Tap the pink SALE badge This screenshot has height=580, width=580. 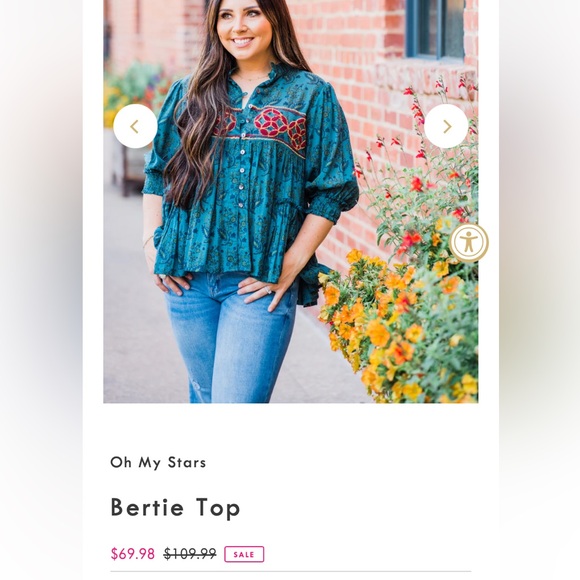pyautogui.click(x=244, y=554)
